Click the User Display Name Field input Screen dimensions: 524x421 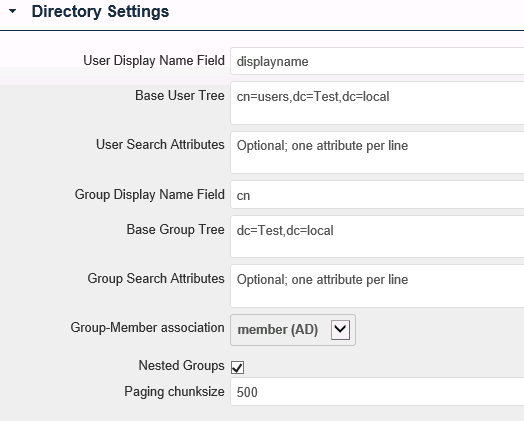click(377, 61)
